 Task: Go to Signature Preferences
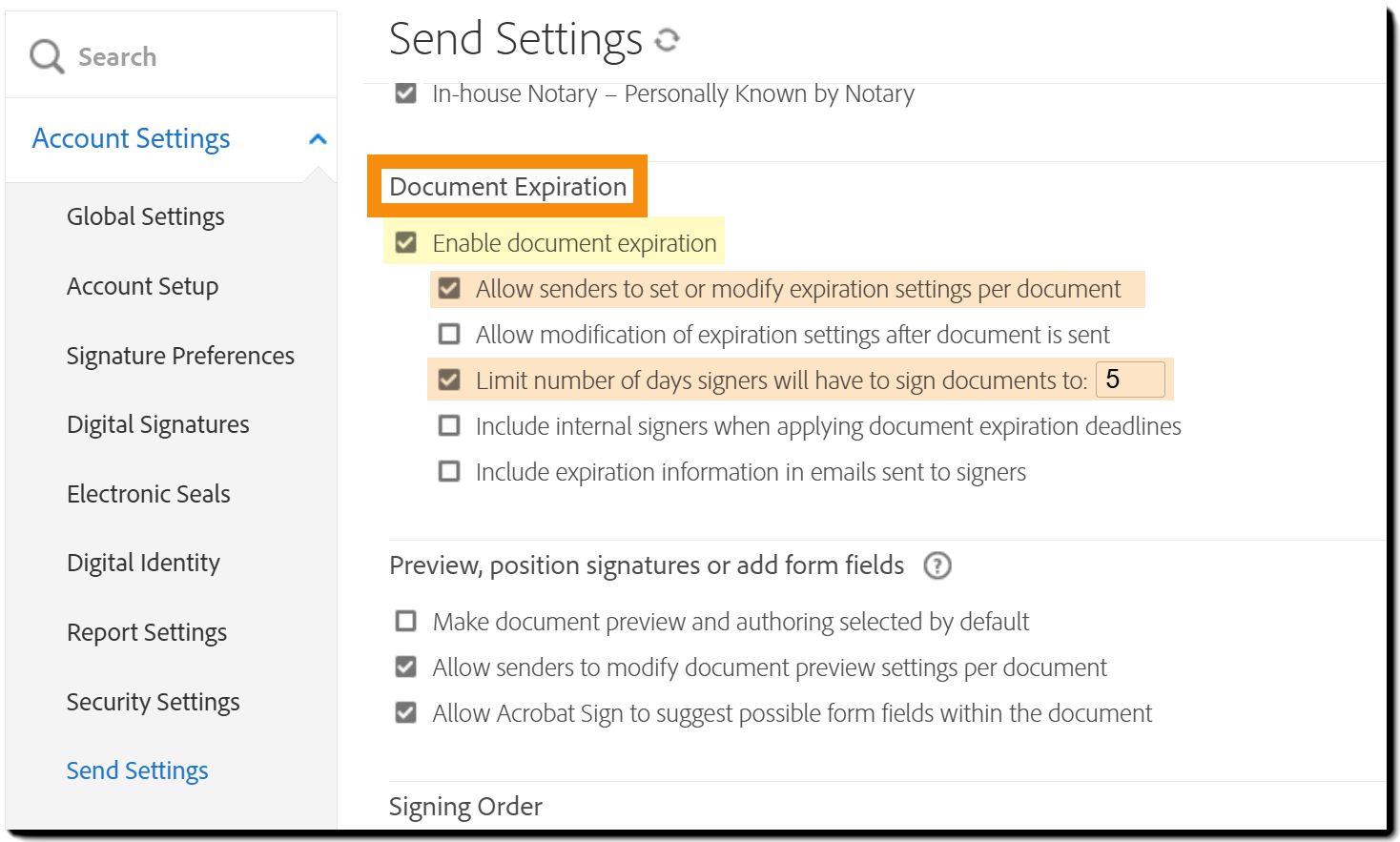pos(180,356)
